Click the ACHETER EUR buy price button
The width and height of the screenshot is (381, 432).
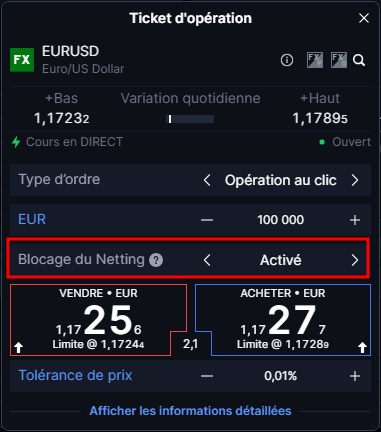point(283,320)
